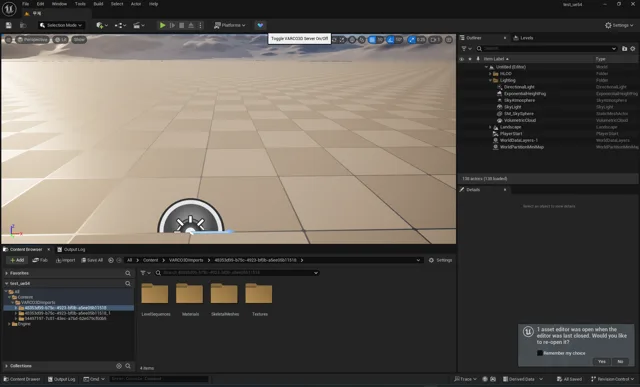Select DirectionalLight in the Outliner
This screenshot has width=640, height=387.
(x=519, y=87)
